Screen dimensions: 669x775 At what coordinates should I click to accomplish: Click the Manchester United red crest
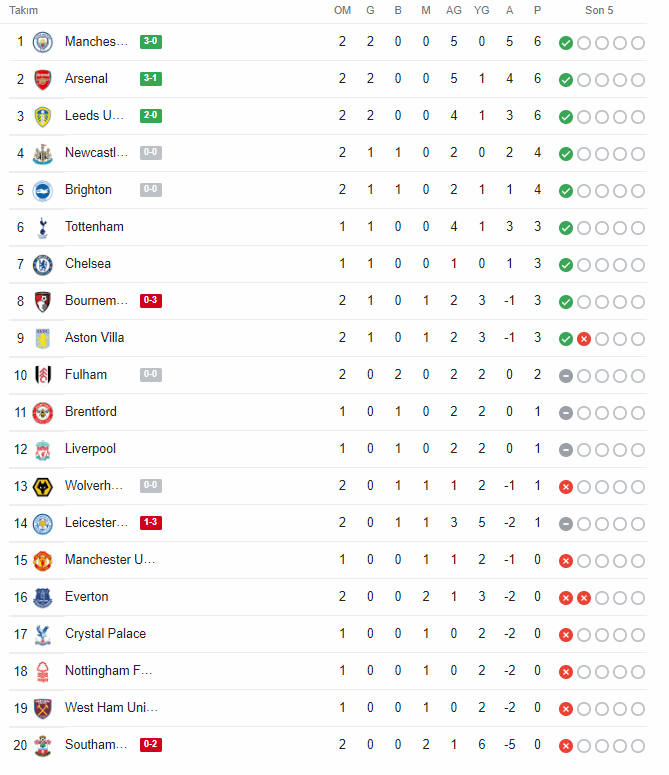42,560
